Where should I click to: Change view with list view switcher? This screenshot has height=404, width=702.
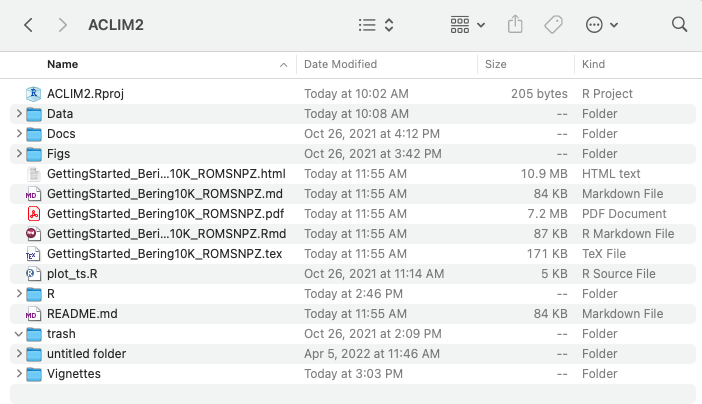tap(376, 24)
